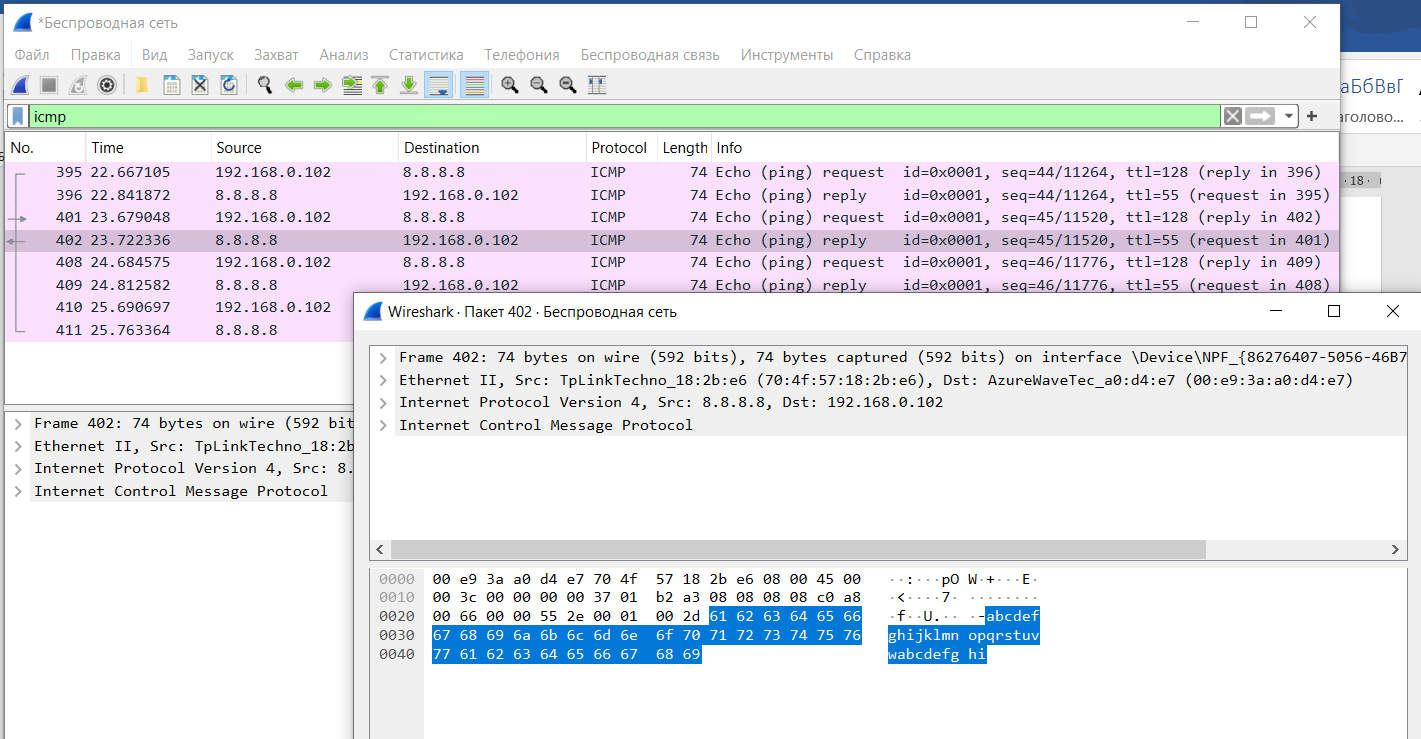Toggle packet list colorization
This screenshot has width=1421, height=739.
pos(474,85)
